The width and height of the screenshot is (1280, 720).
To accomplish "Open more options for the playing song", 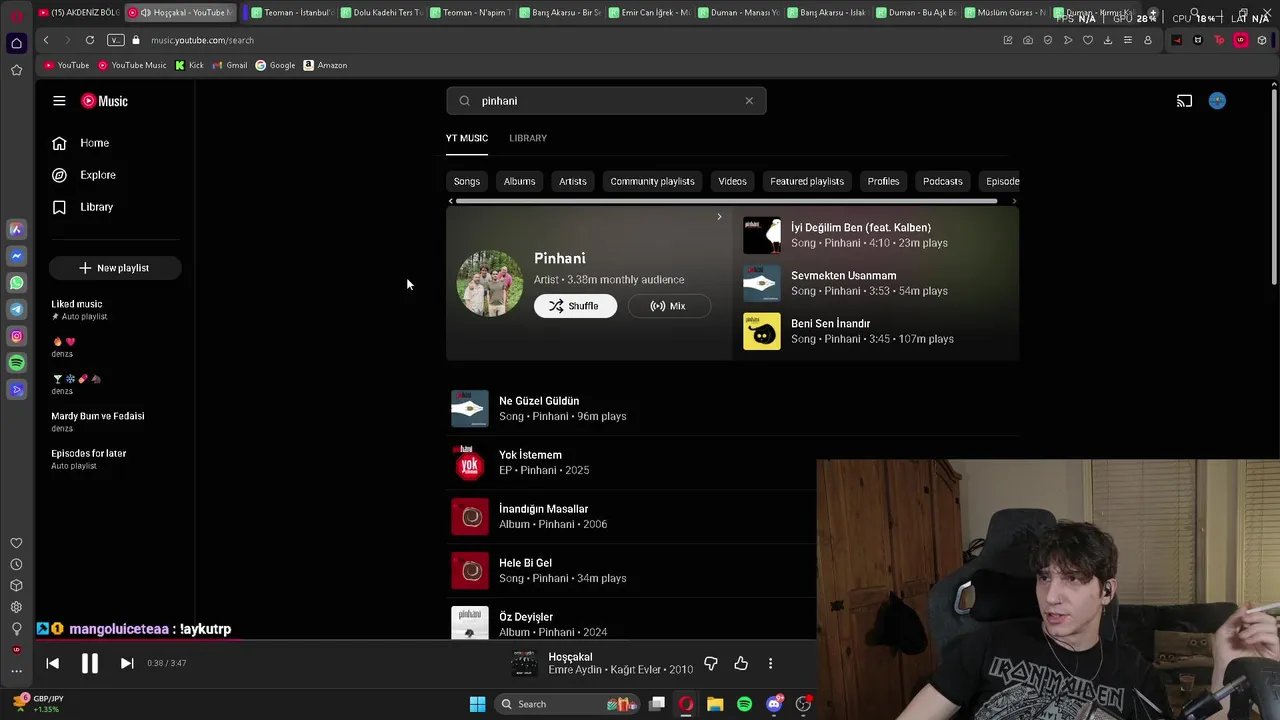I will tap(770, 663).
